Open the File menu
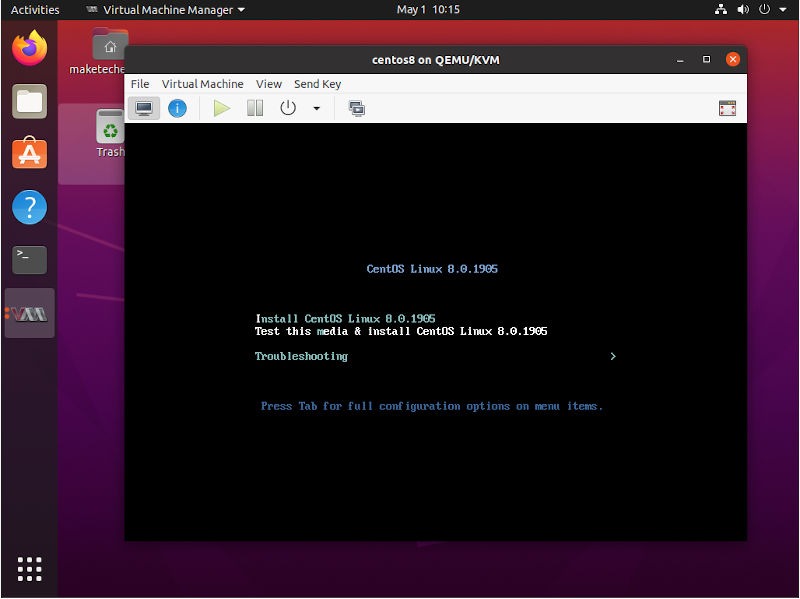 click(x=140, y=84)
